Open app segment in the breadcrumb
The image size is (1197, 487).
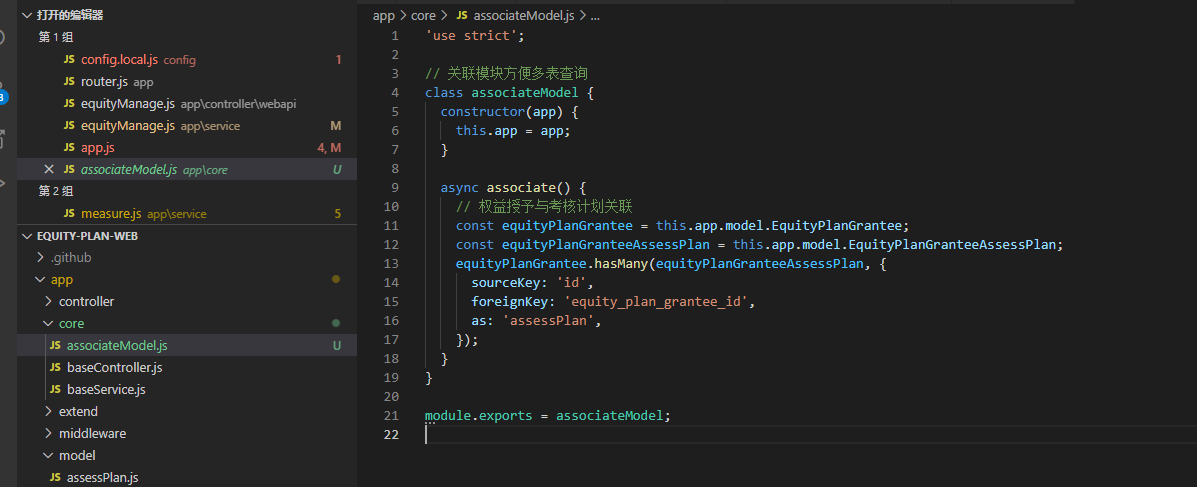[x=383, y=15]
